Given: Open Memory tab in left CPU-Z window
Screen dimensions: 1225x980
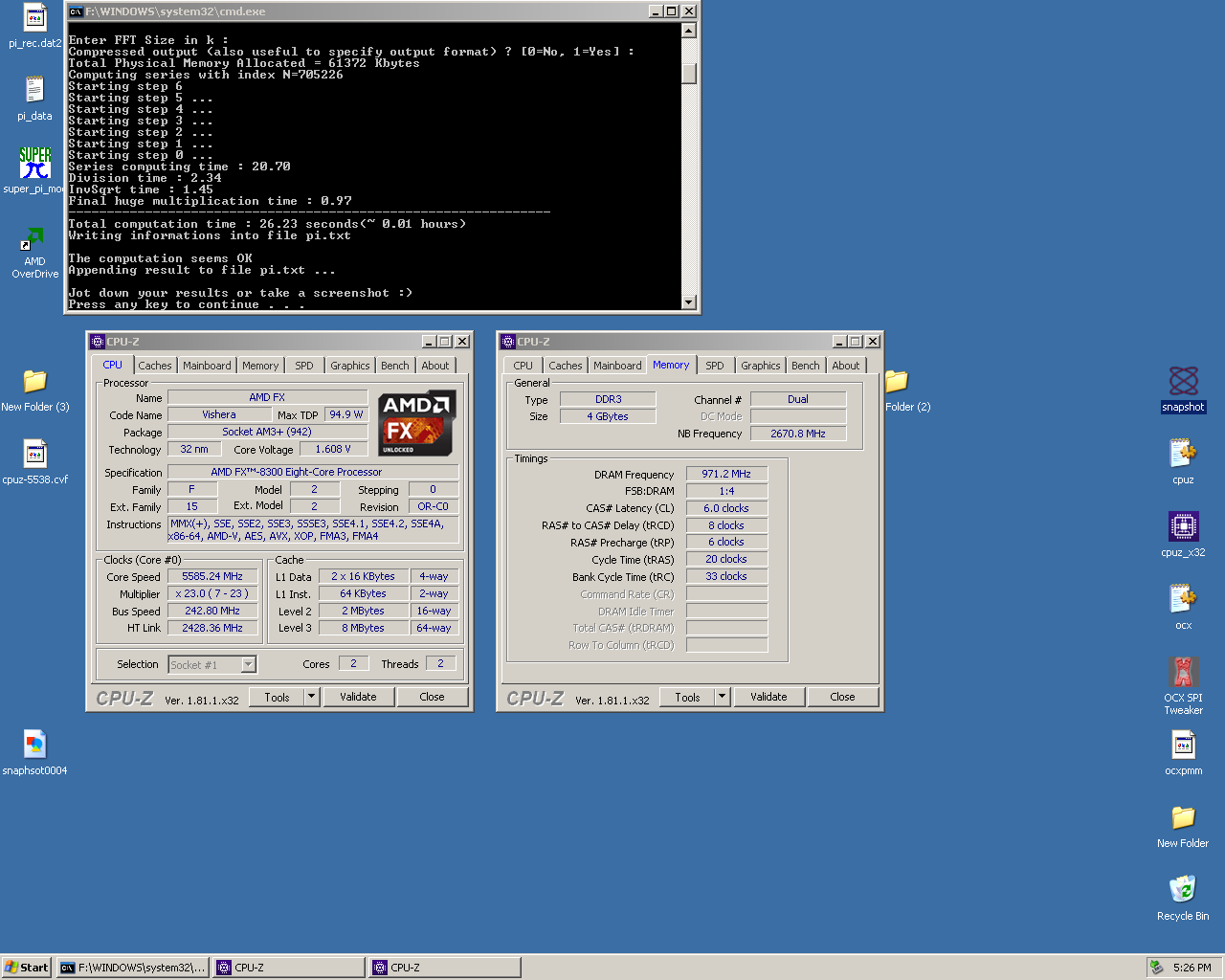Looking at the screenshot, I should [x=260, y=366].
